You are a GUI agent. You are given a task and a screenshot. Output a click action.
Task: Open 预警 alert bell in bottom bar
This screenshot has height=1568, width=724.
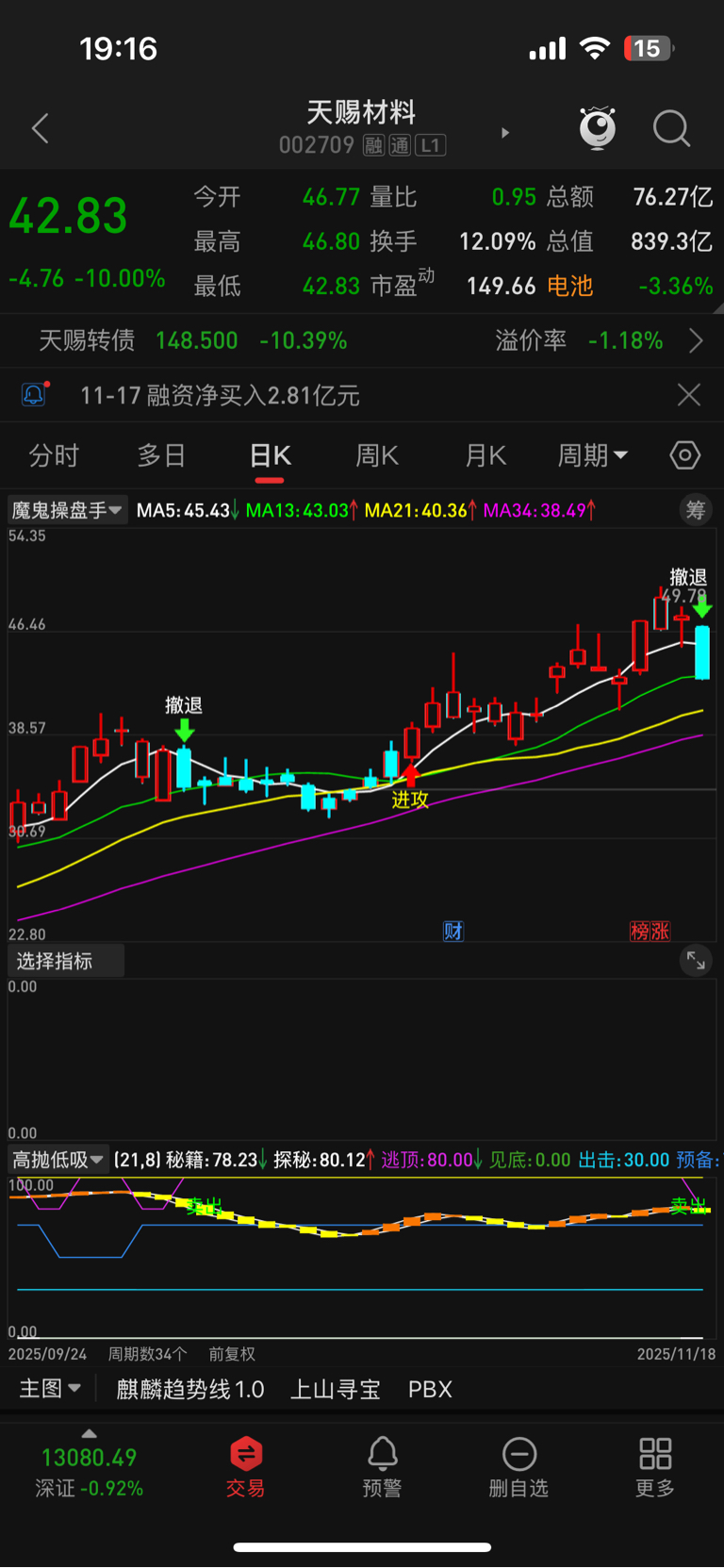(x=382, y=1467)
